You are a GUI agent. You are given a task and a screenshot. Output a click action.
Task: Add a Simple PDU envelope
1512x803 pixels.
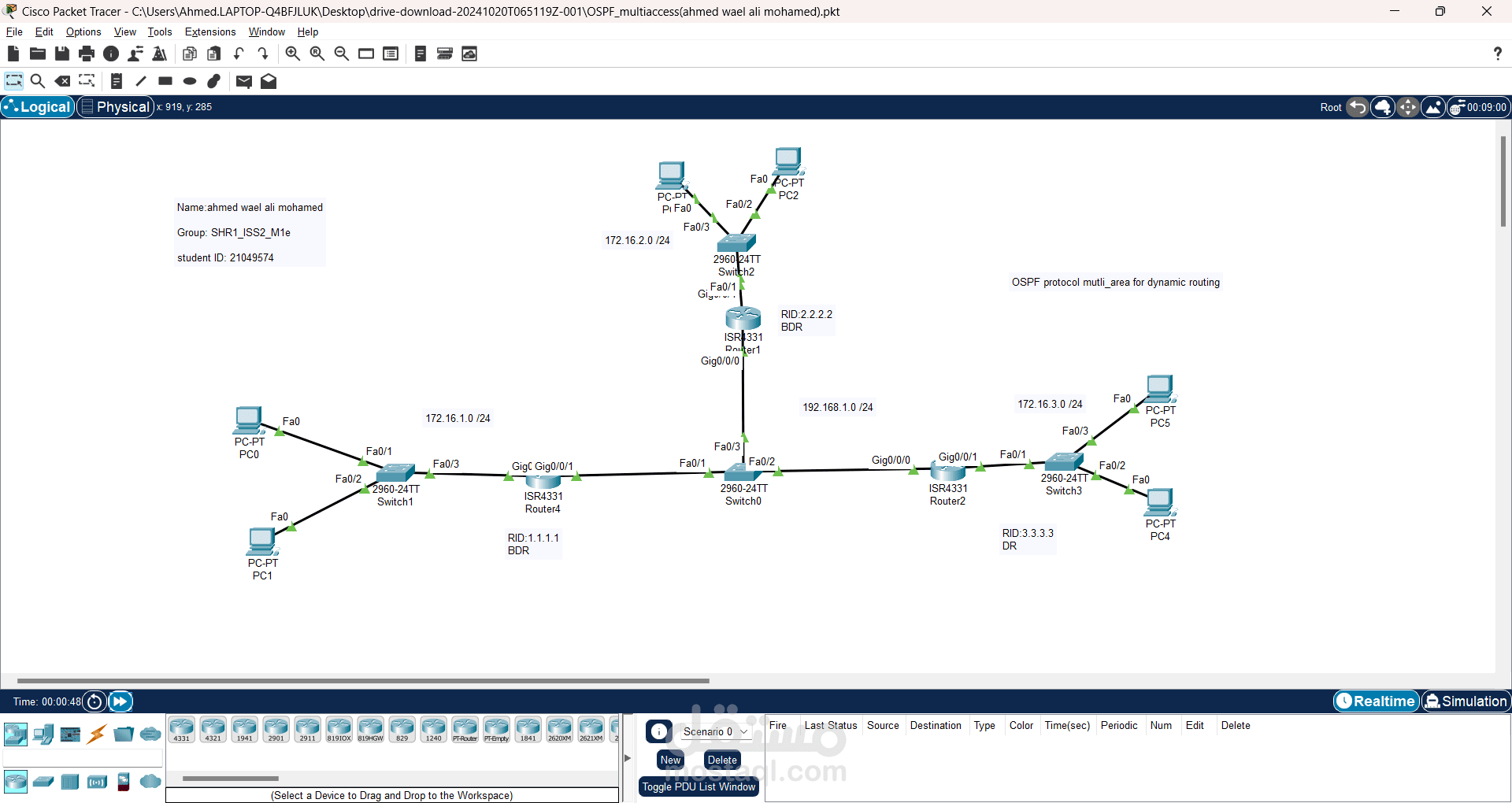[x=243, y=81]
